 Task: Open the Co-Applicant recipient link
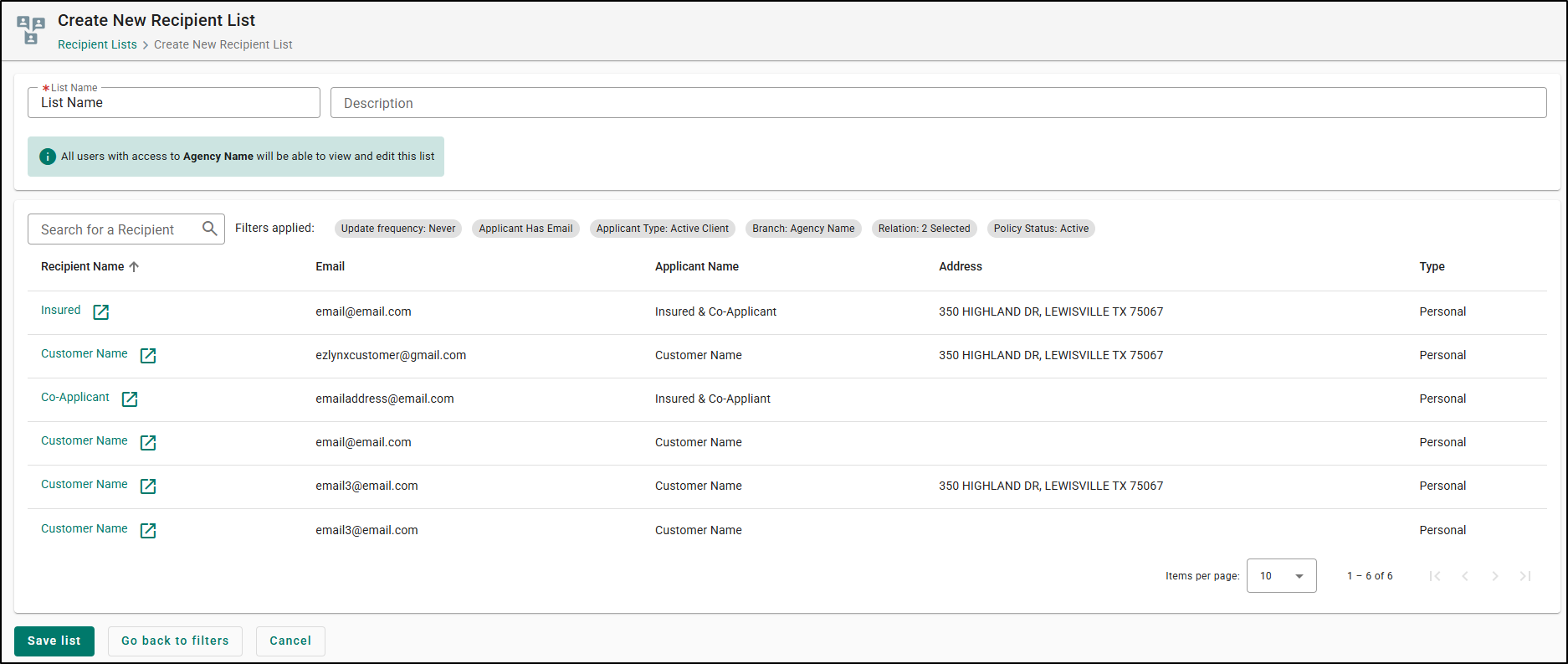pyautogui.click(x=75, y=397)
